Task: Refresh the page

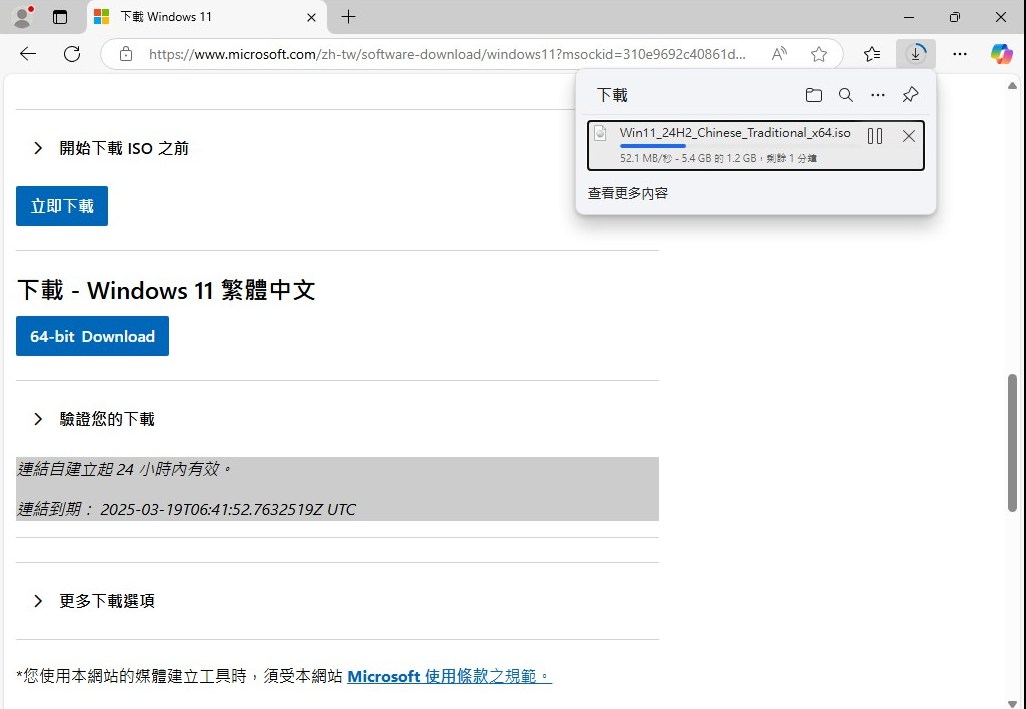Action: 72,54
